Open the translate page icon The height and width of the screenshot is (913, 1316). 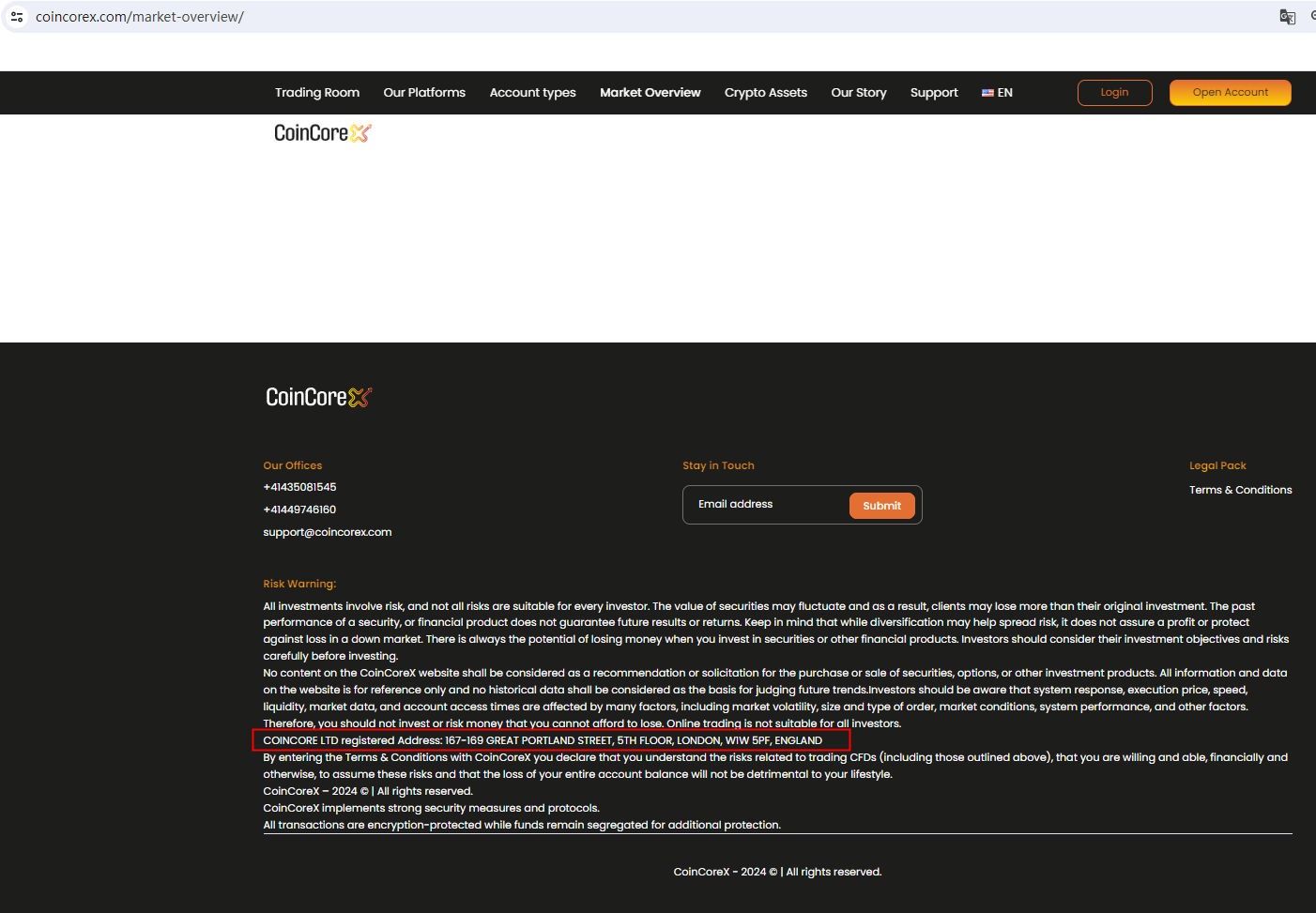click(x=1288, y=17)
